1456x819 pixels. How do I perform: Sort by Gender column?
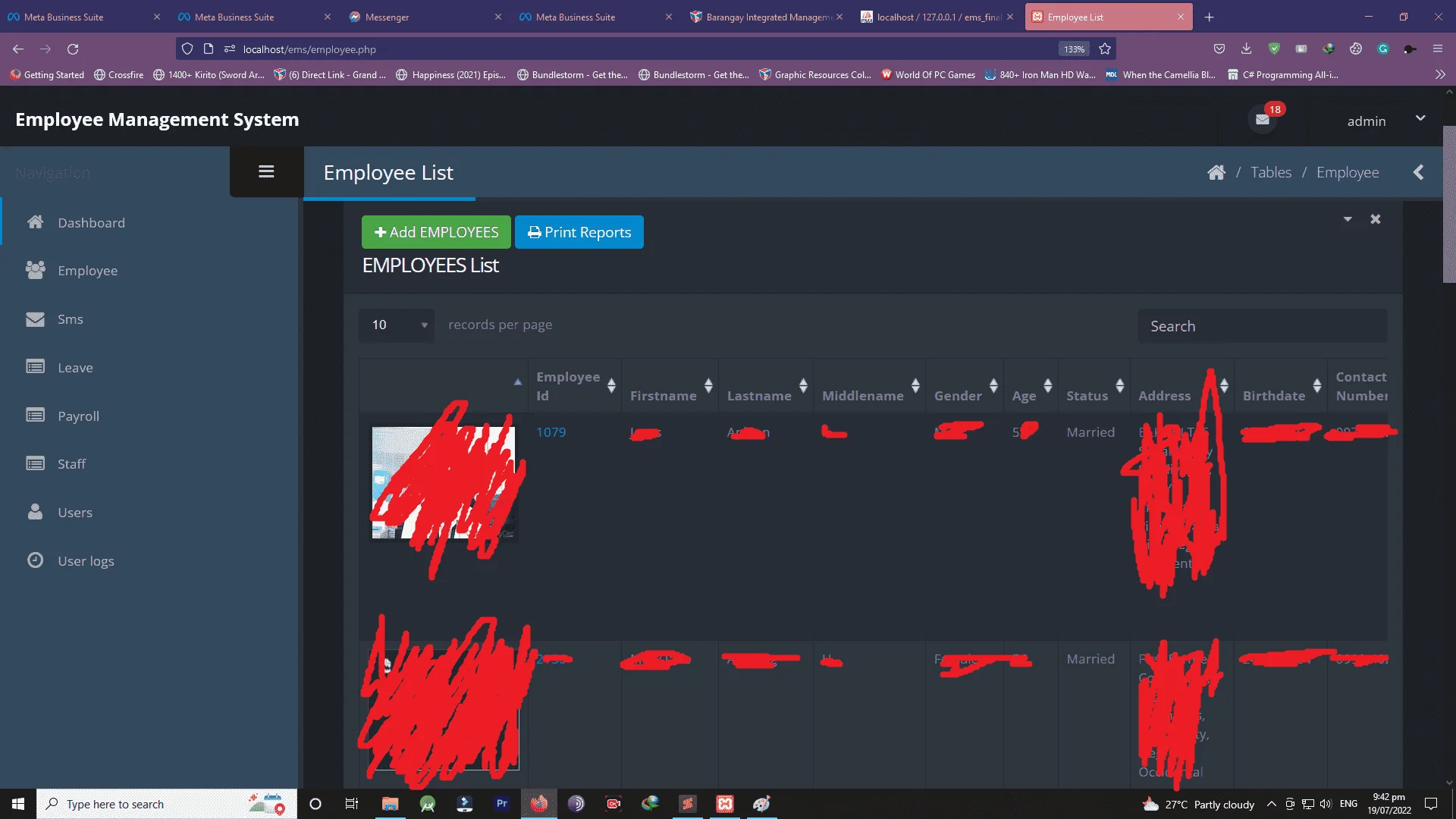(x=965, y=386)
